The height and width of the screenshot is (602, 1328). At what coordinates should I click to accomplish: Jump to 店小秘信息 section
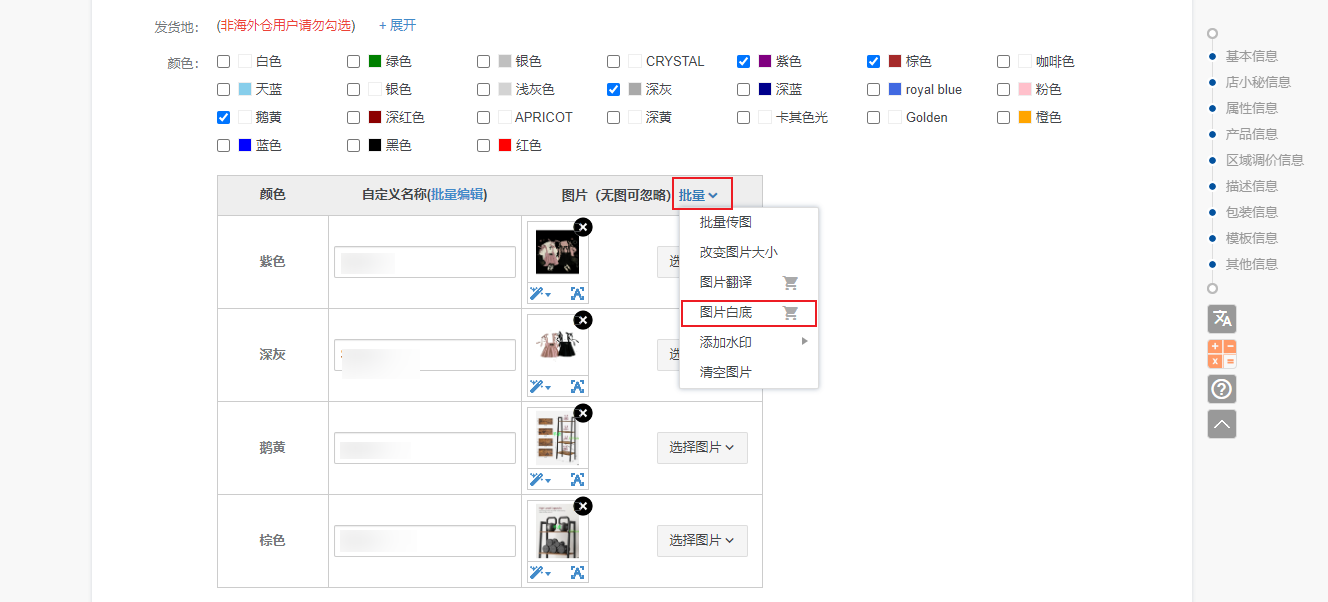point(1258,82)
